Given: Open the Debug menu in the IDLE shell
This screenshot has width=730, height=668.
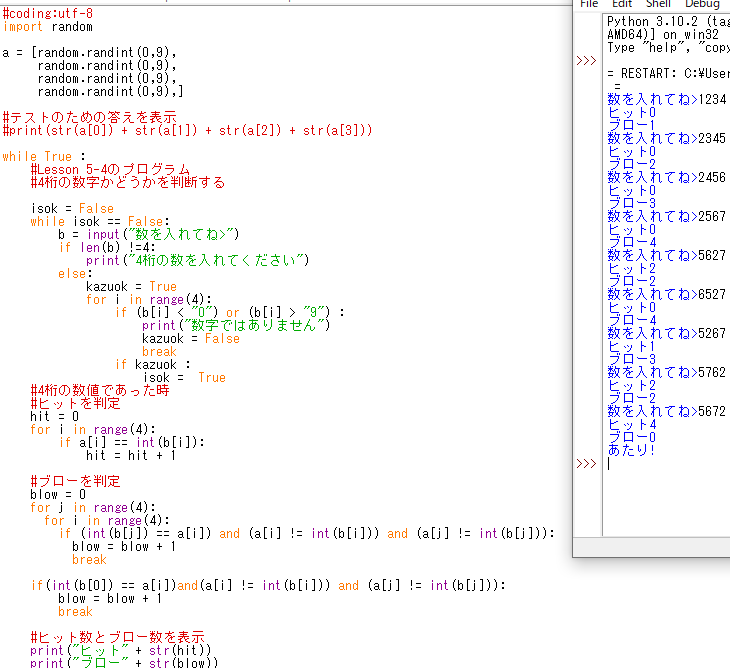Looking at the screenshot, I should pos(702,4).
